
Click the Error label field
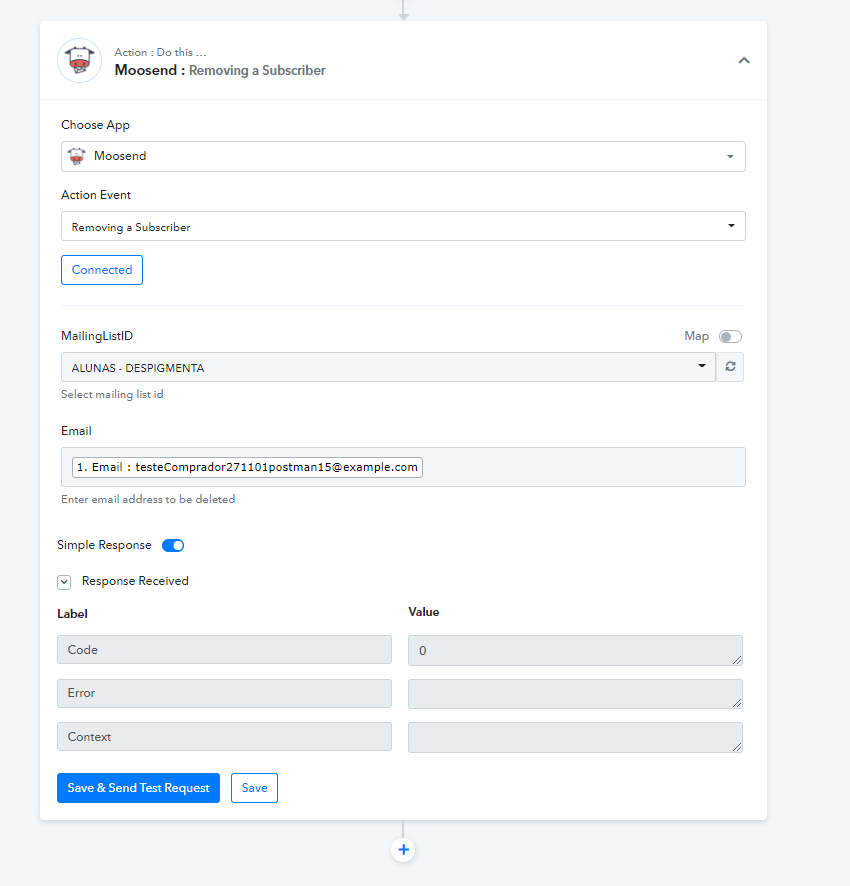tap(224, 693)
